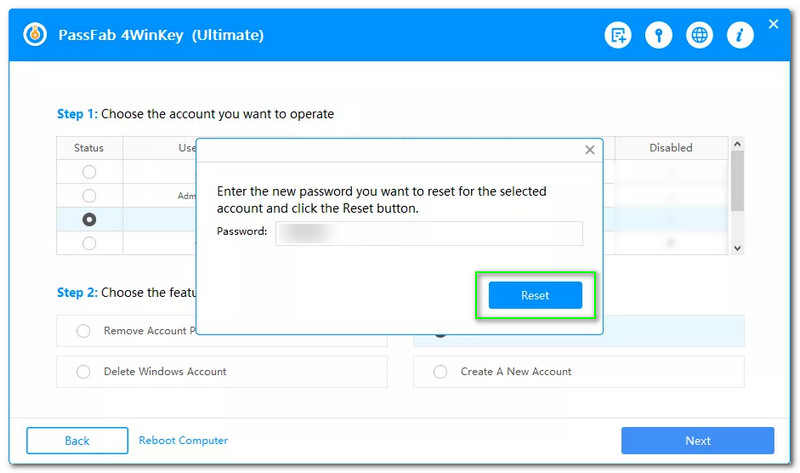Viewport: 800px width, 473px height.
Task: Select the Delete Windows Account radio
Action: click(83, 372)
